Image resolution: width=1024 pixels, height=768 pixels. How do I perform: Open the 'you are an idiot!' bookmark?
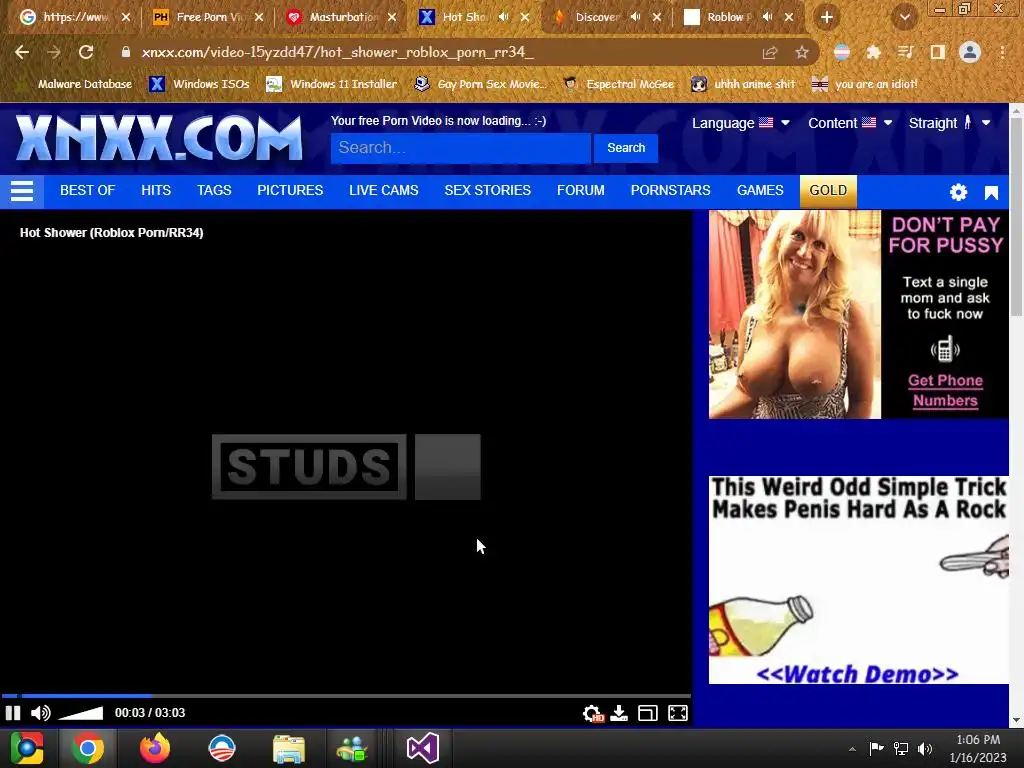tap(865, 84)
